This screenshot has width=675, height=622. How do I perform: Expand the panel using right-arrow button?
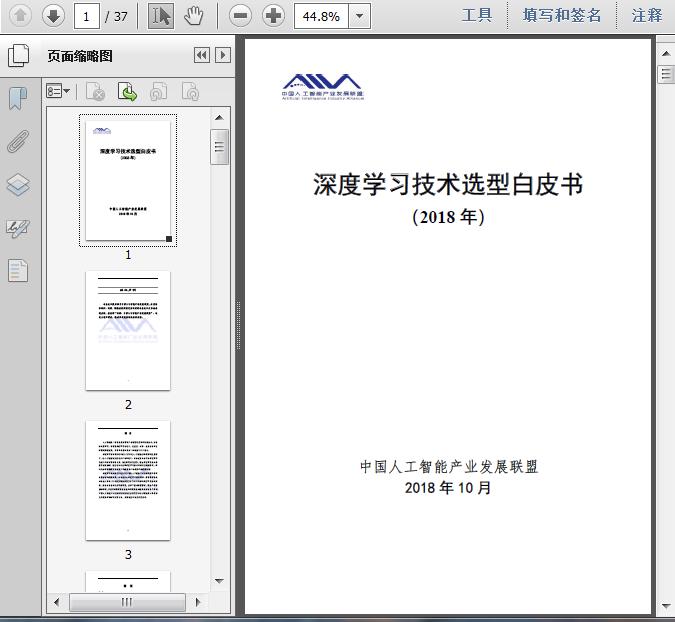(x=223, y=55)
